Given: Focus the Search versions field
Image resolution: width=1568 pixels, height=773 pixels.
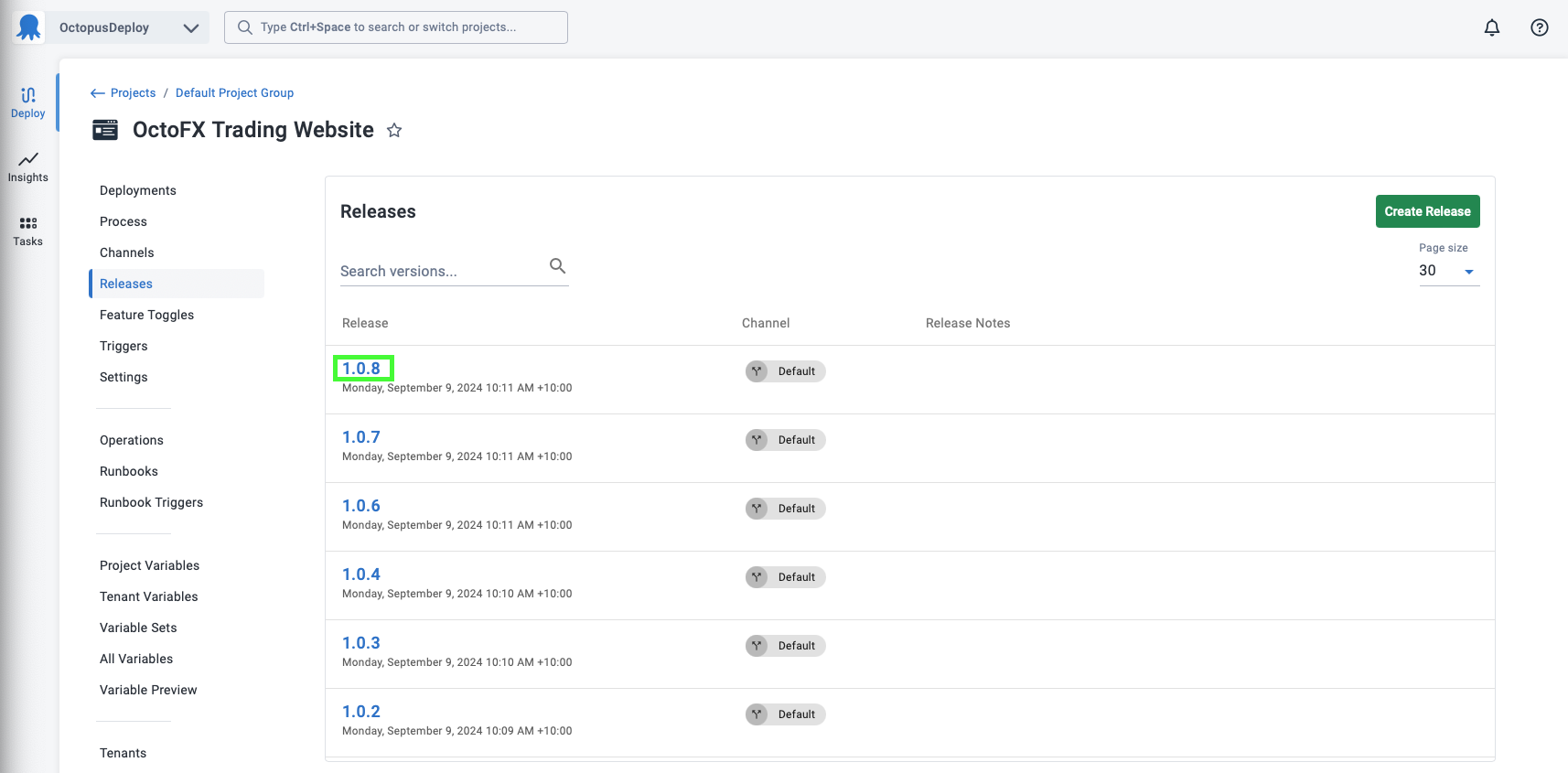Looking at the screenshot, I should click(x=443, y=271).
